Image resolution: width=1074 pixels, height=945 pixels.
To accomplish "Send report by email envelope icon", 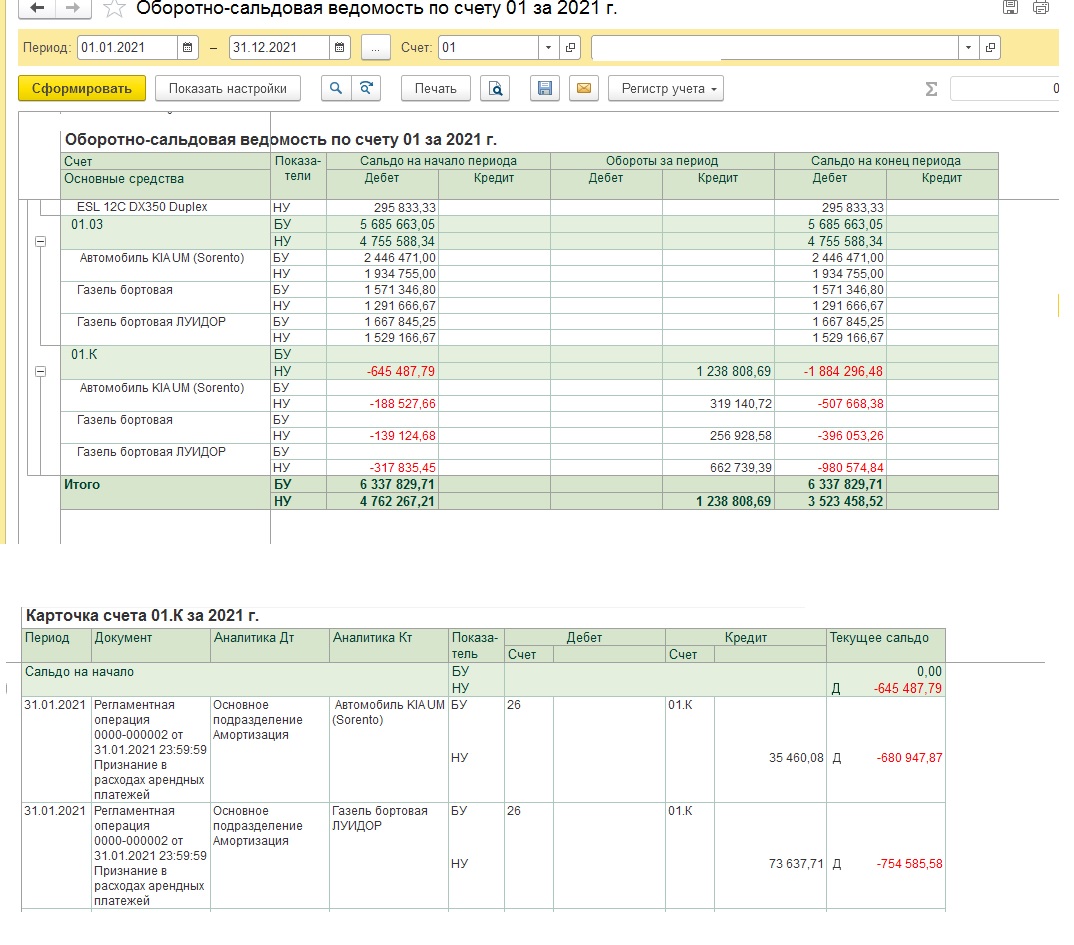I will click(584, 88).
